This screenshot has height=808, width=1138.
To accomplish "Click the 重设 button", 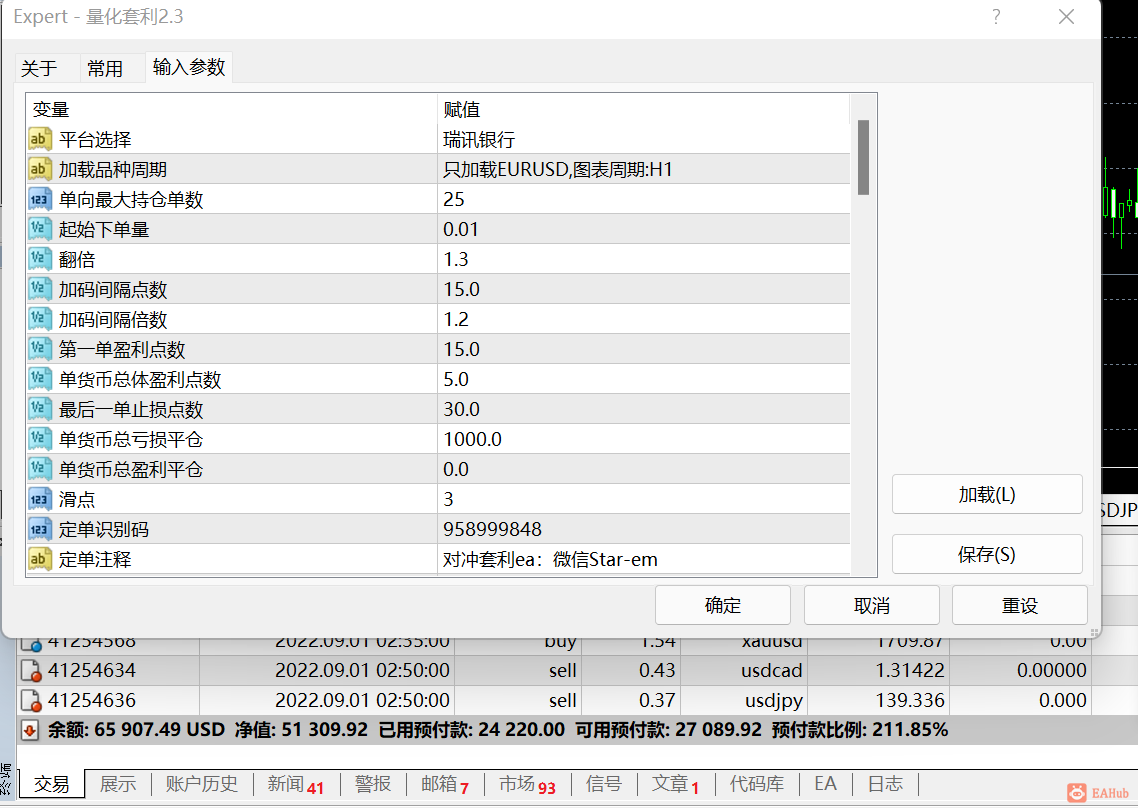I will point(1020,605).
